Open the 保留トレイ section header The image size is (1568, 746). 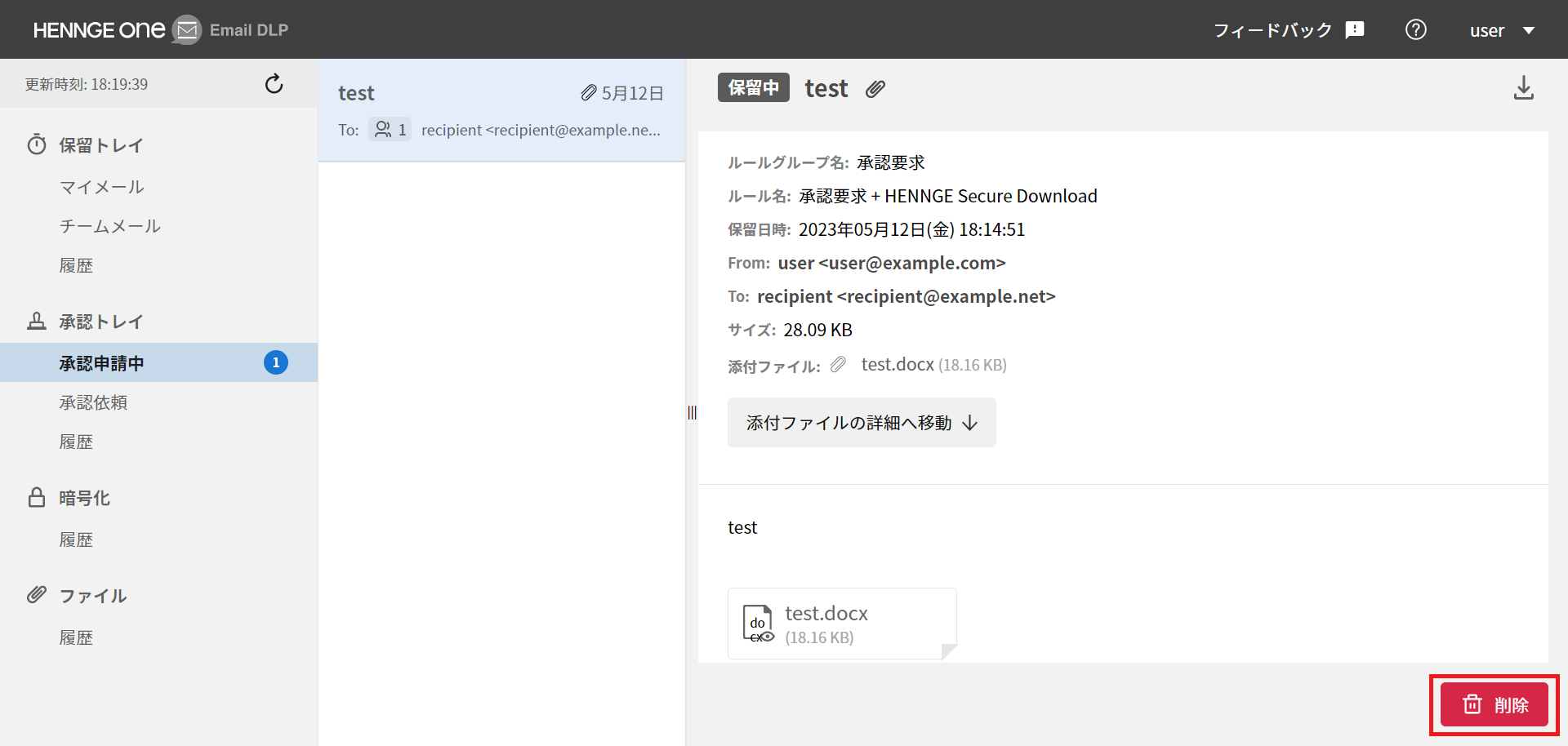pos(101,145)
